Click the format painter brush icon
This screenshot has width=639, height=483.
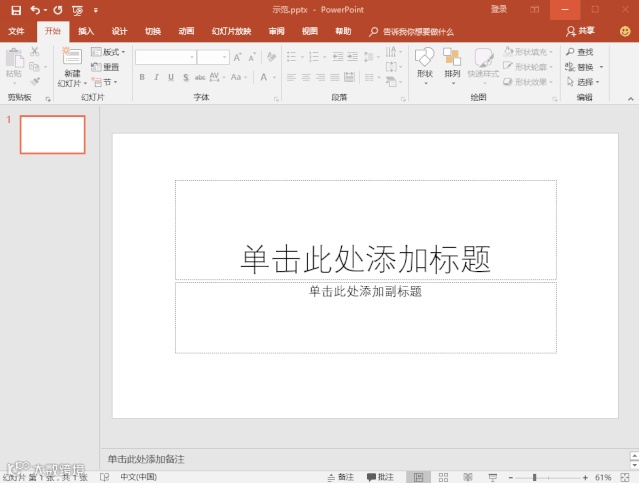pyautogui.click(x=35, y=82)
